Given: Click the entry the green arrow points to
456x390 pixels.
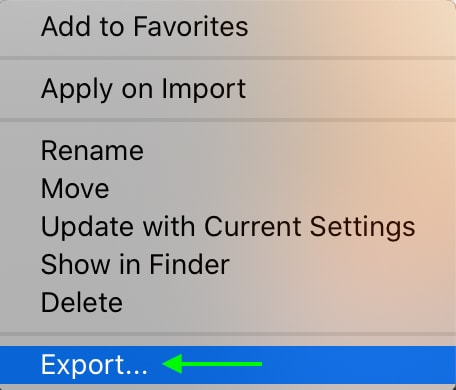Looking at the screenshot, I should [x=228, y=365].
